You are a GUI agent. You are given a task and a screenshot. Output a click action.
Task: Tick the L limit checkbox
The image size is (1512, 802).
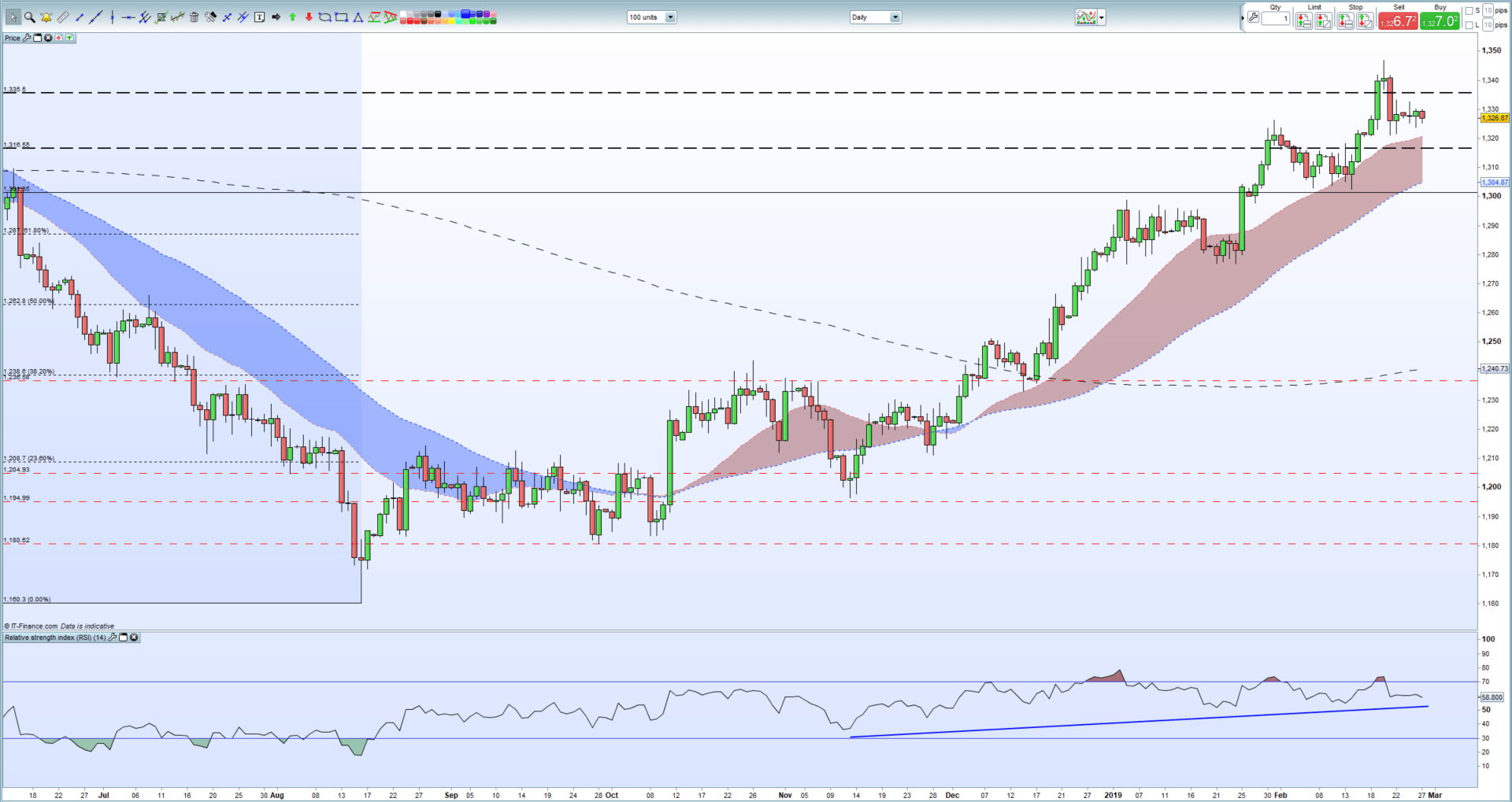pyautogui.click(x=1469, y=25)
